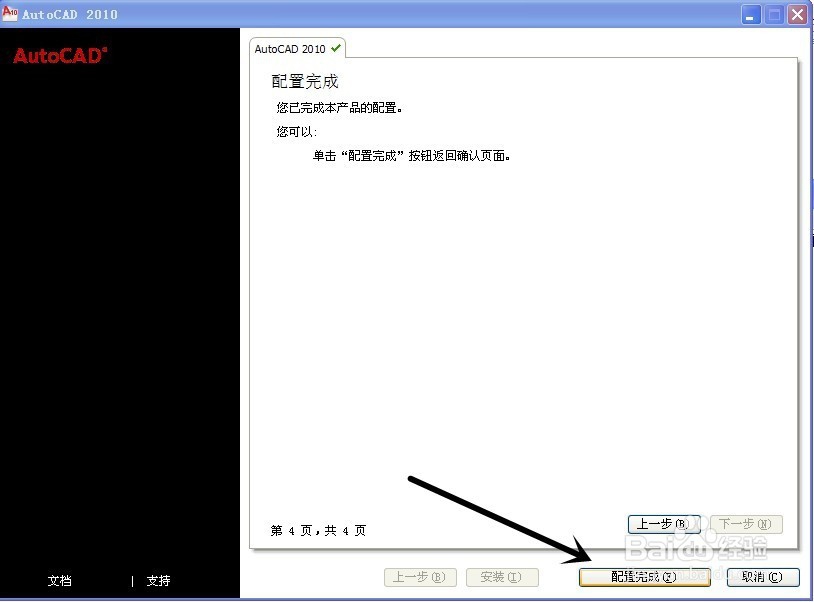Click the text 您已完成本产品的配置。
The image size is (814, 602).
coord(340,107)
